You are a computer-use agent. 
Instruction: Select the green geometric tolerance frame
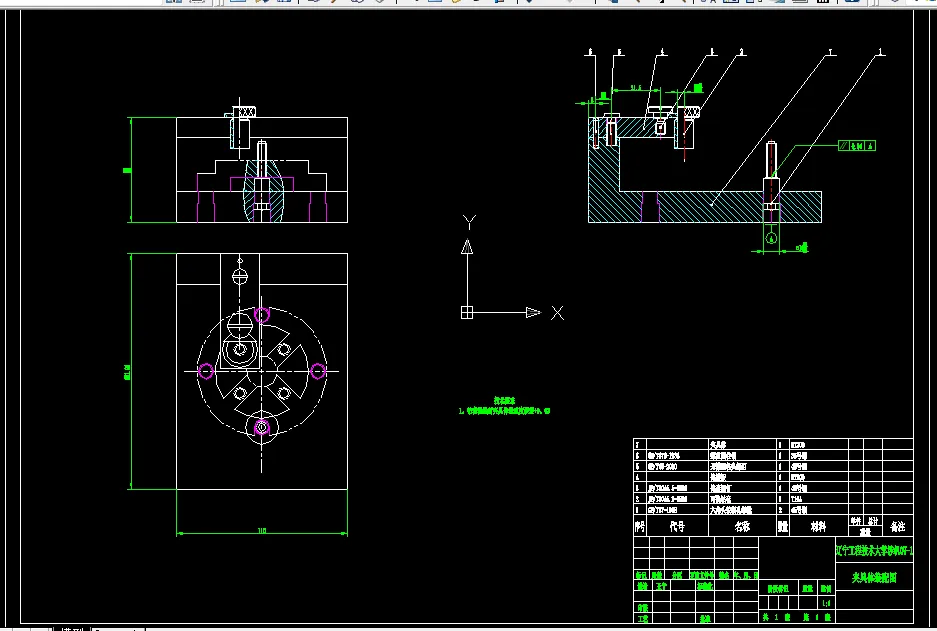(x=857, y=146)
